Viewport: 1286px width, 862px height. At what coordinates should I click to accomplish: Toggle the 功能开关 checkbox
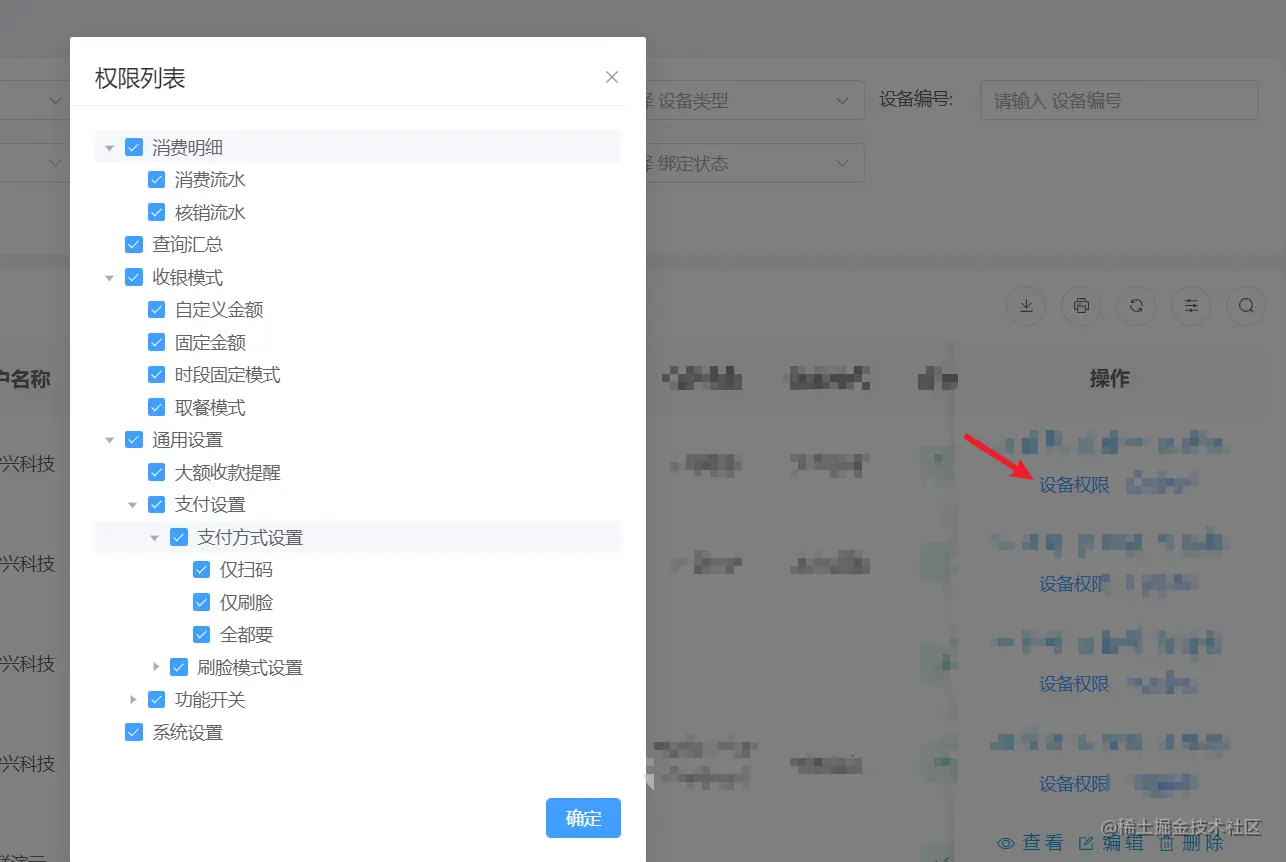[156, 699]
